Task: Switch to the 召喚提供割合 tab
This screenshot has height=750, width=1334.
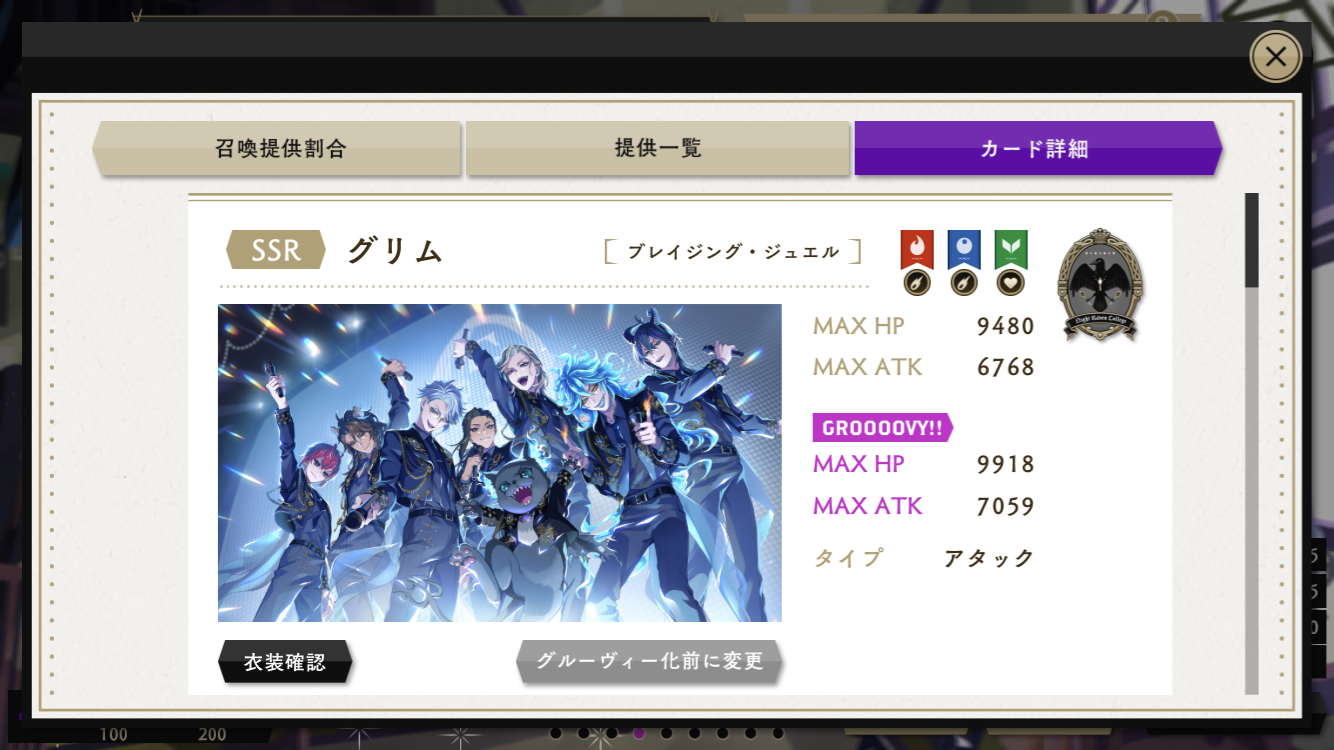Action: pos(278,149)
